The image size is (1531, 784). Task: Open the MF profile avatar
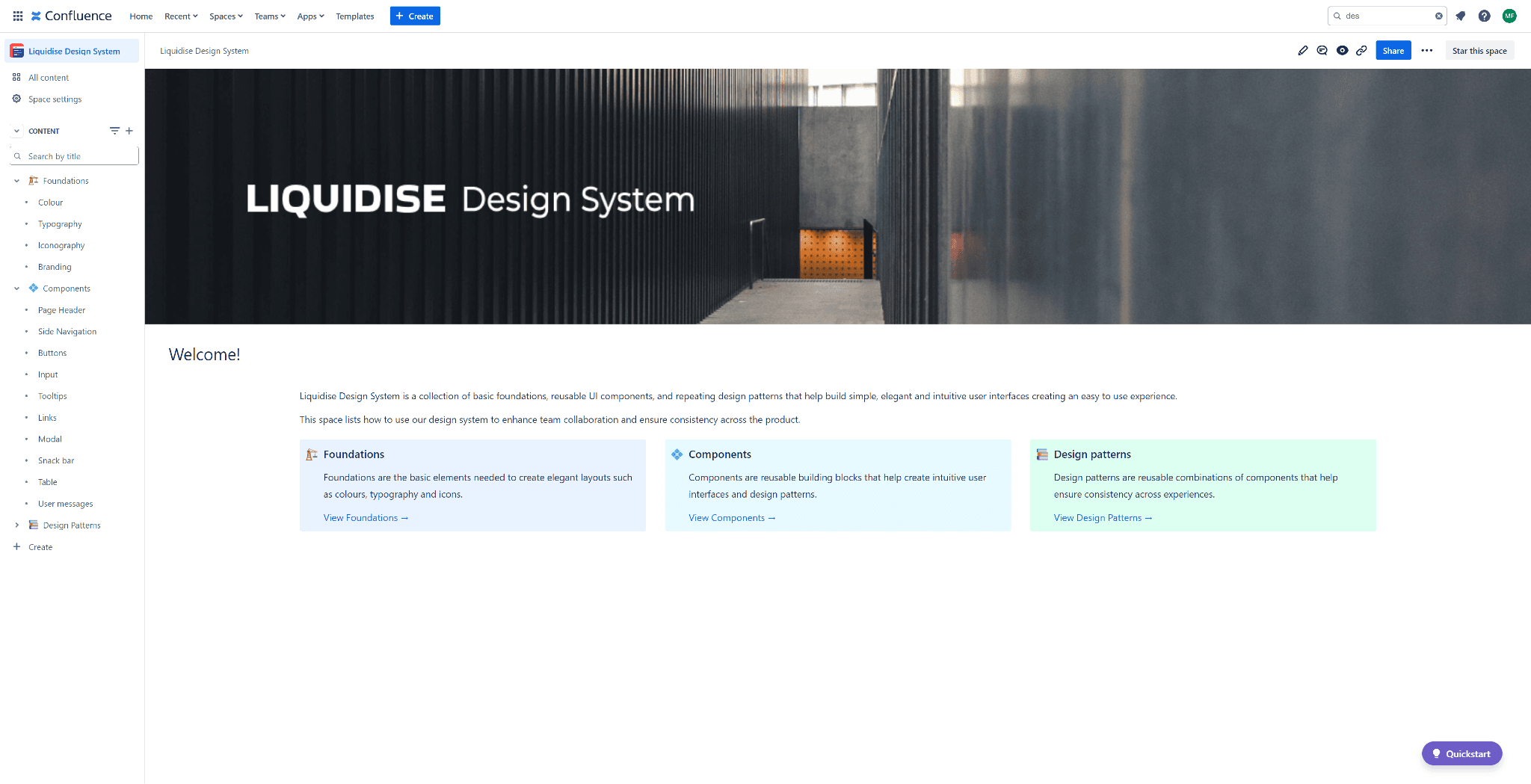point(1509,16)
